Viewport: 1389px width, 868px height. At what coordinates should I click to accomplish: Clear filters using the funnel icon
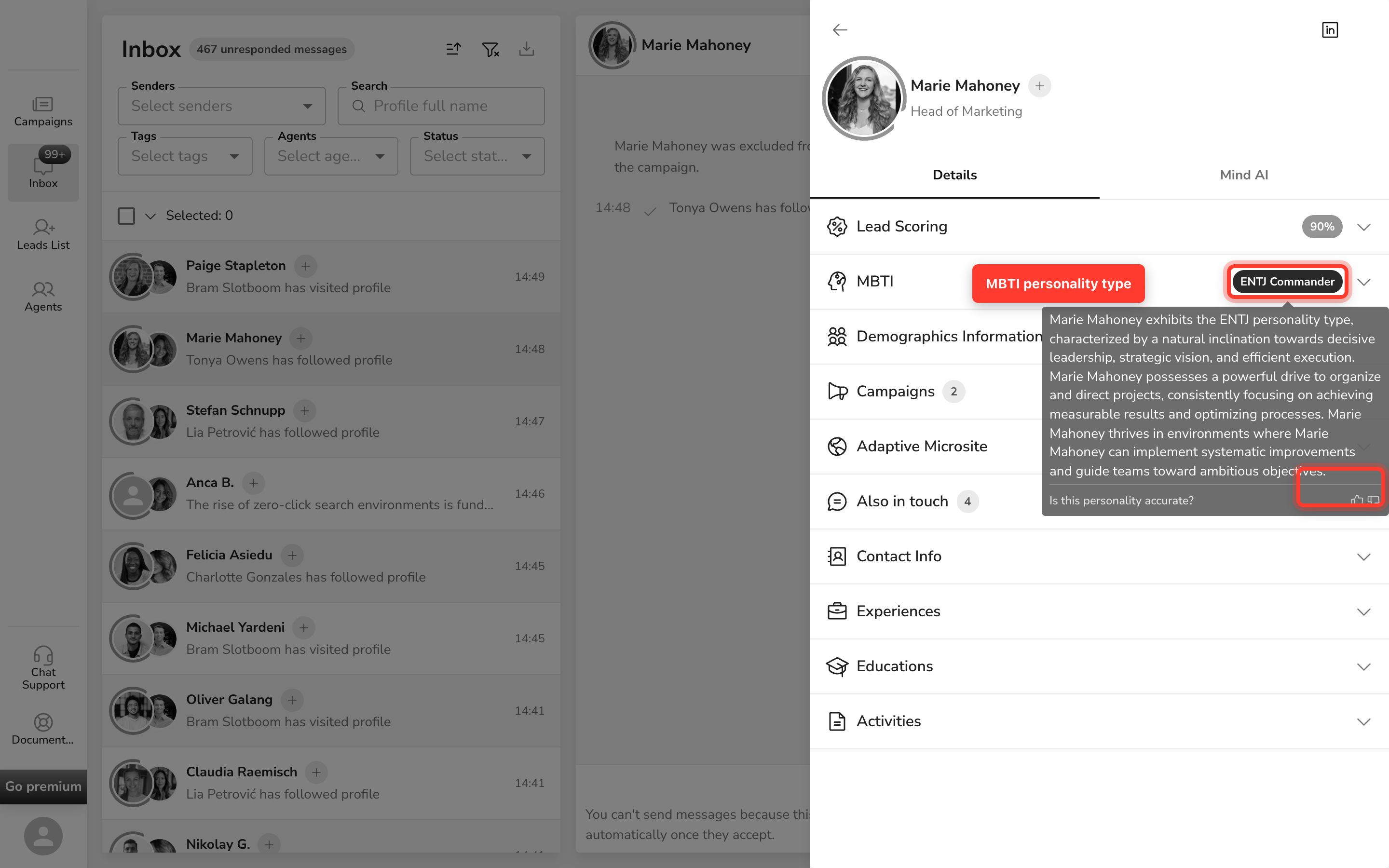coord(490,49)
